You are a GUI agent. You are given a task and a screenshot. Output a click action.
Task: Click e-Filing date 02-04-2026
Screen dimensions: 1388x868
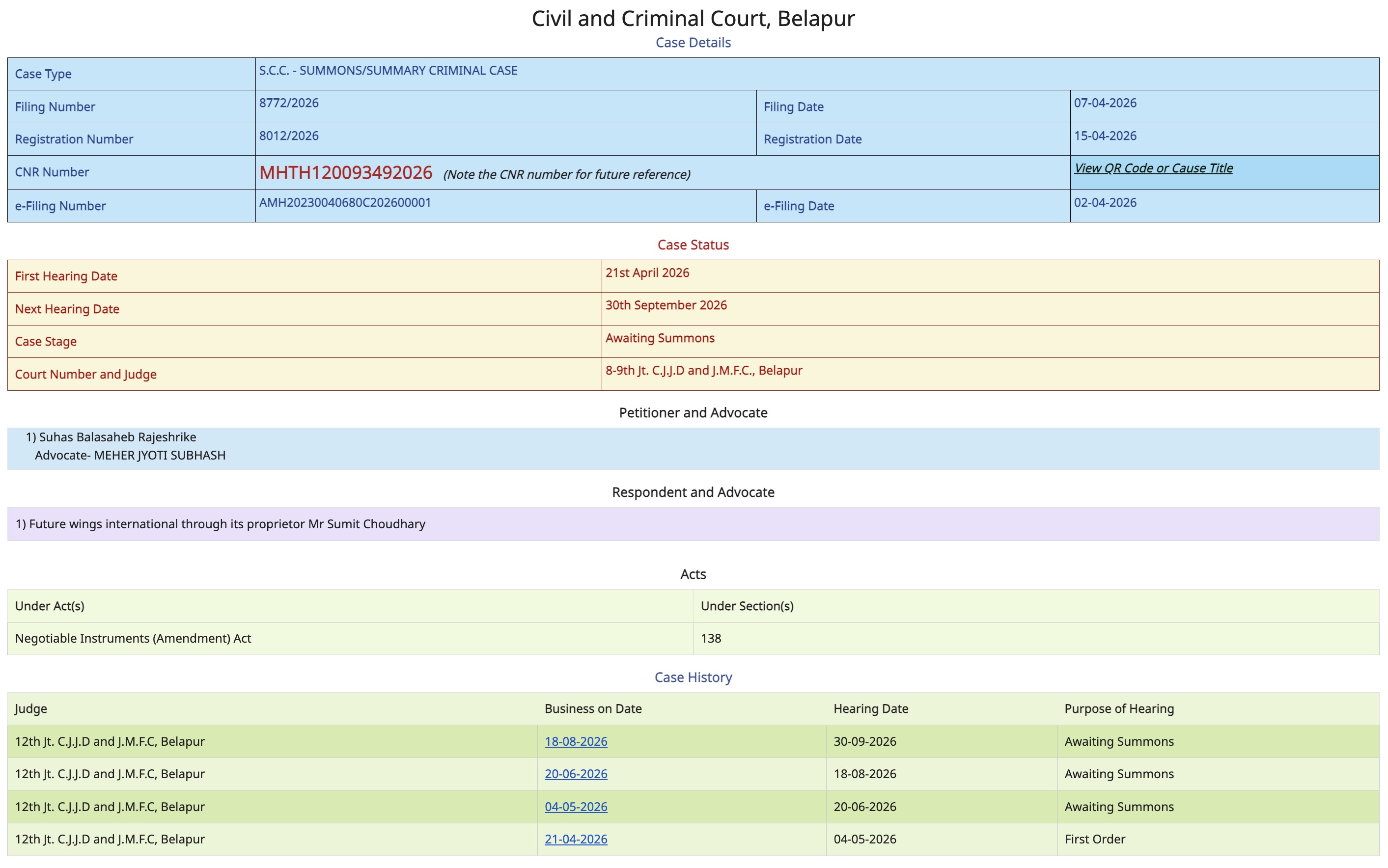click(x=1105, y=202)
